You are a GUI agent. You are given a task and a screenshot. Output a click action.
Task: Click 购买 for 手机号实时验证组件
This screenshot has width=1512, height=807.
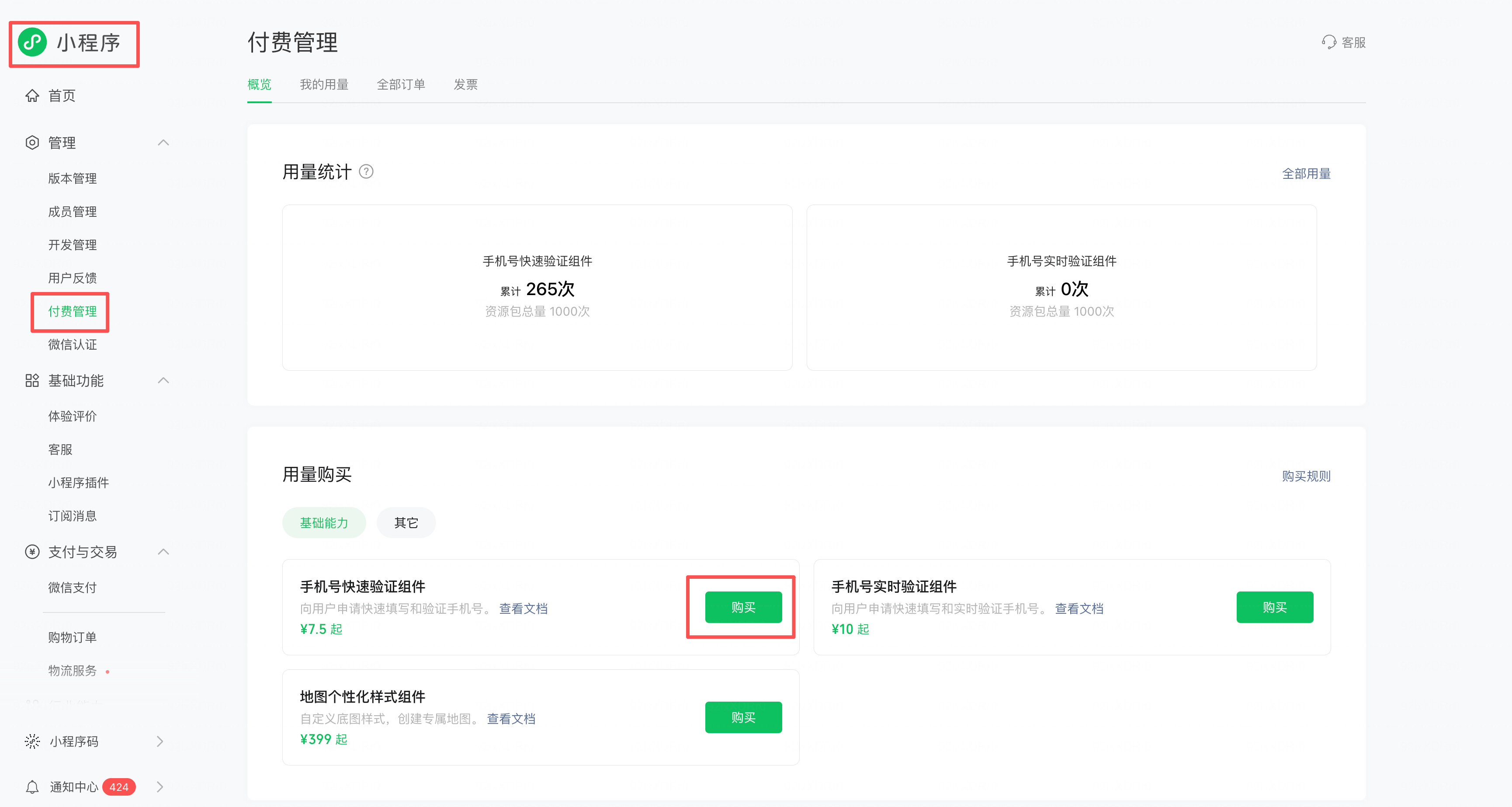pyautogui.click(x=1274, y=607)
